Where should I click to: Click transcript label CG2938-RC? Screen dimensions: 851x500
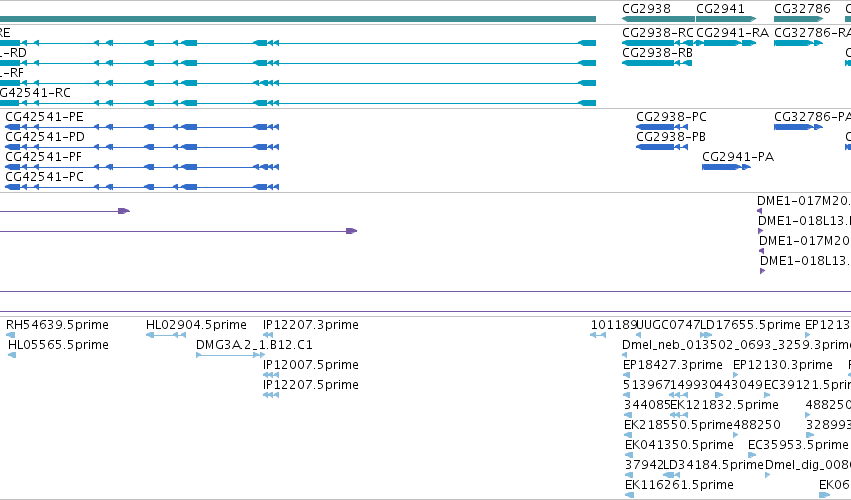pos(658,33)
